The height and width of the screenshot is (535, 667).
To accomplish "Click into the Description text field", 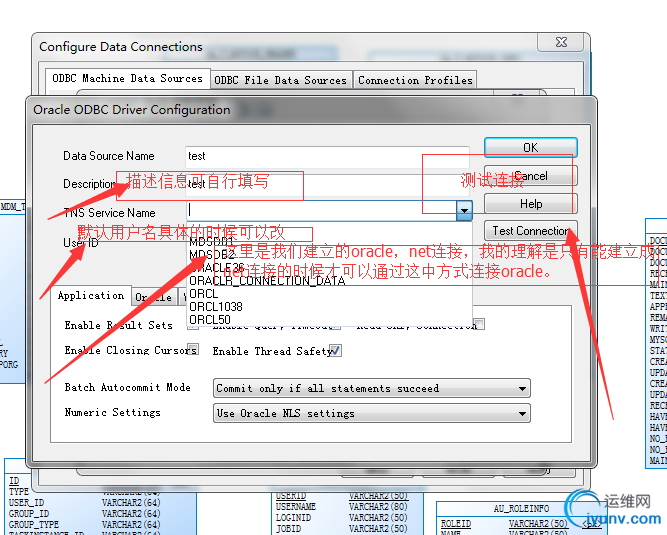I will pyautogui.click(x=327, y=184).
